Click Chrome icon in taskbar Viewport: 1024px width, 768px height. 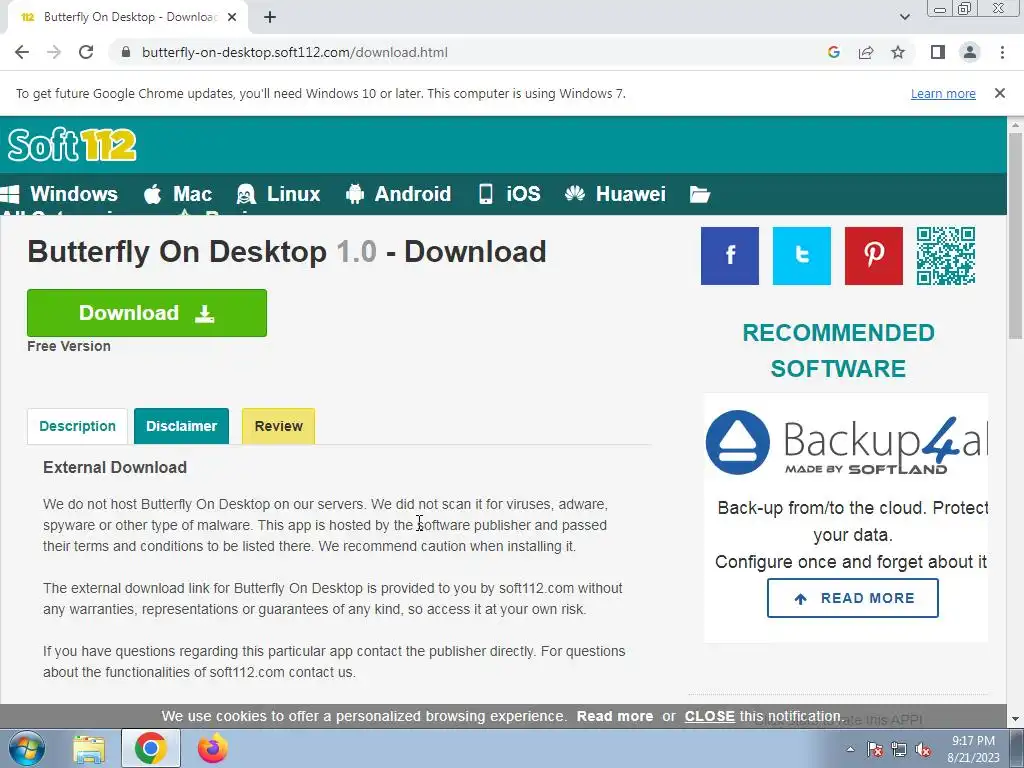151,748
